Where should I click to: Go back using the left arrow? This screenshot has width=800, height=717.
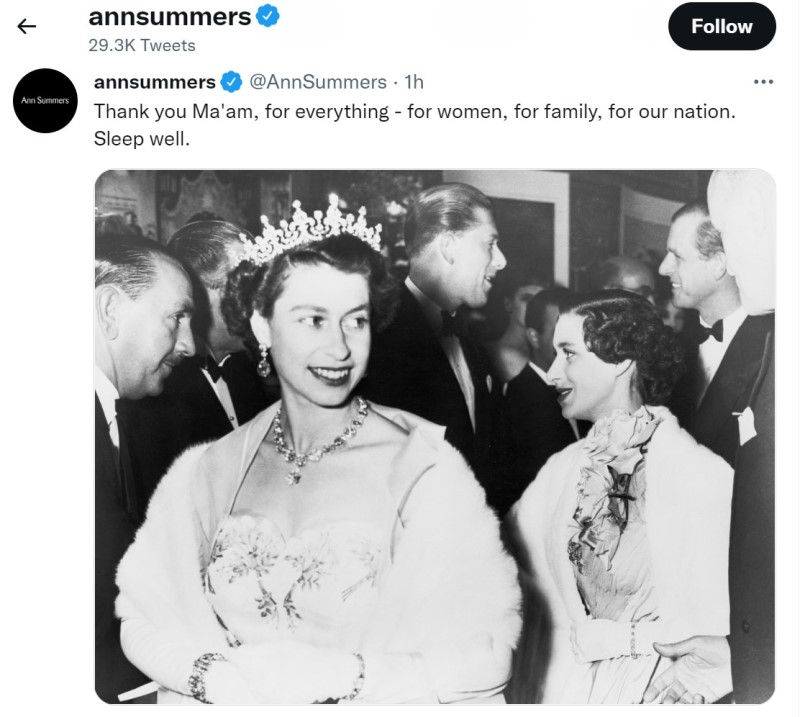click(x=27, y=26)
